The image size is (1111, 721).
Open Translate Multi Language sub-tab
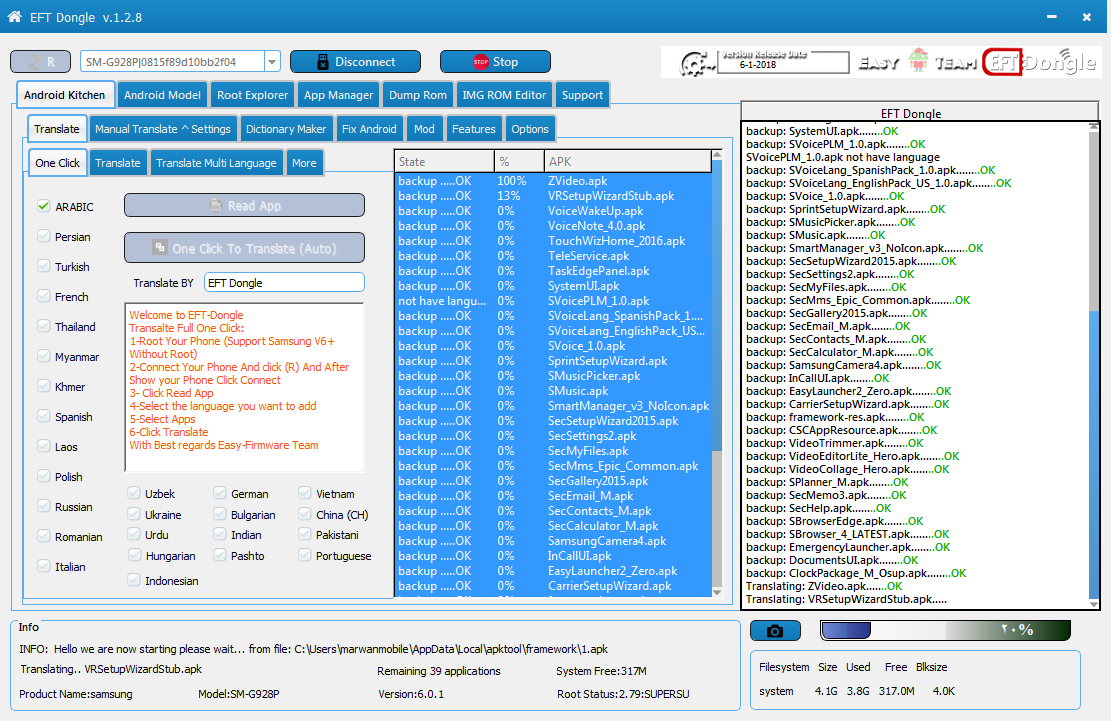pyautogui.click(x=216, y=163)
